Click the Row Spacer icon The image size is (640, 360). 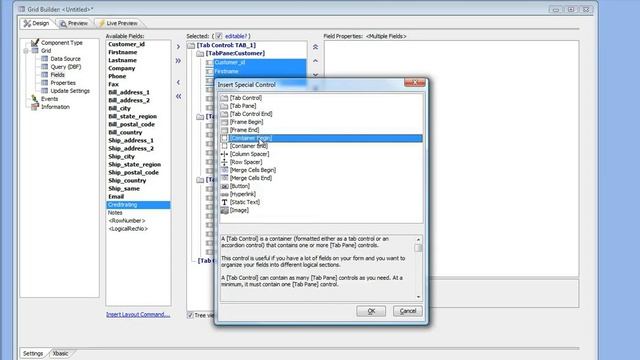[x=224, y=162]
